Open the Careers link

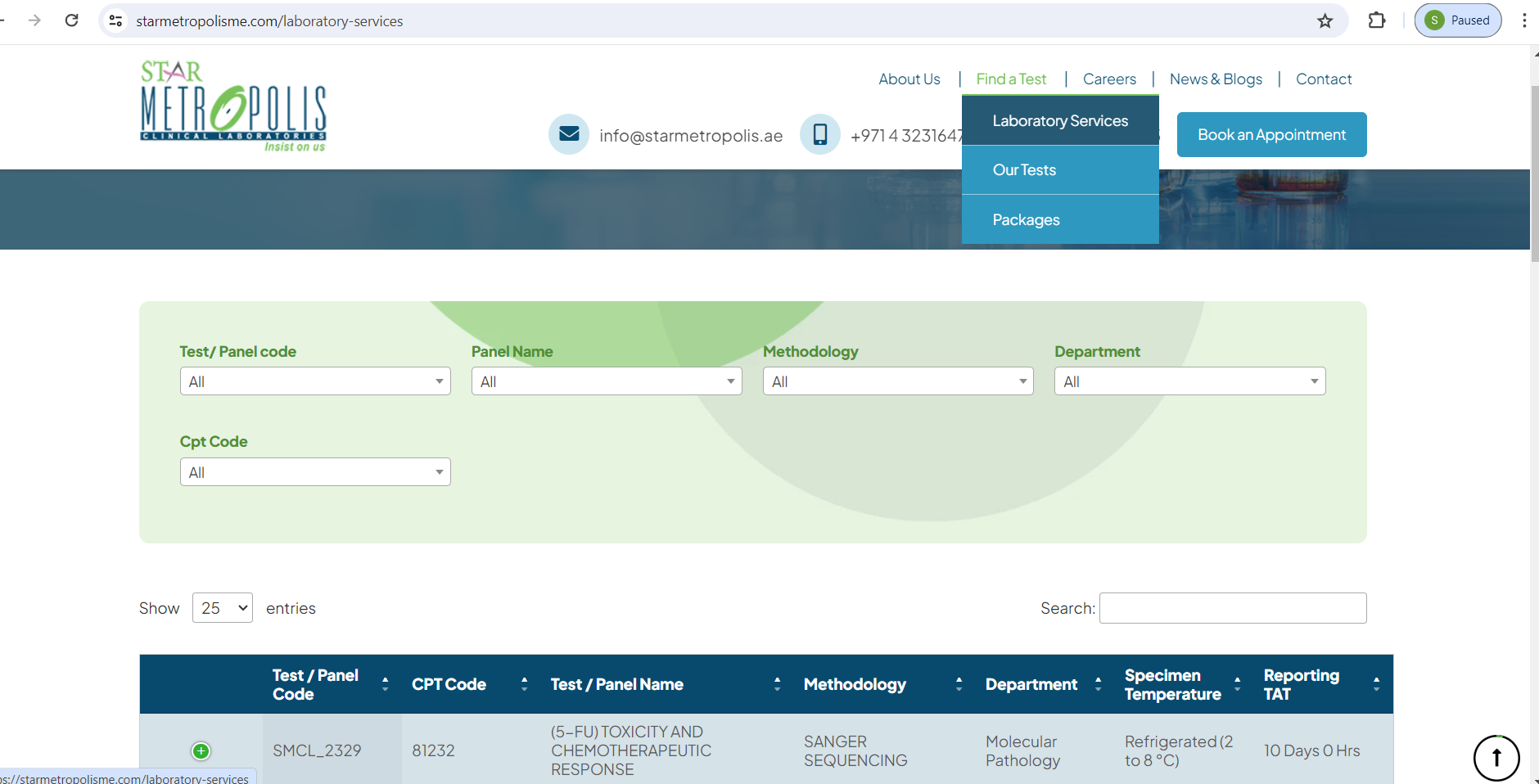tap(1109, 79)
